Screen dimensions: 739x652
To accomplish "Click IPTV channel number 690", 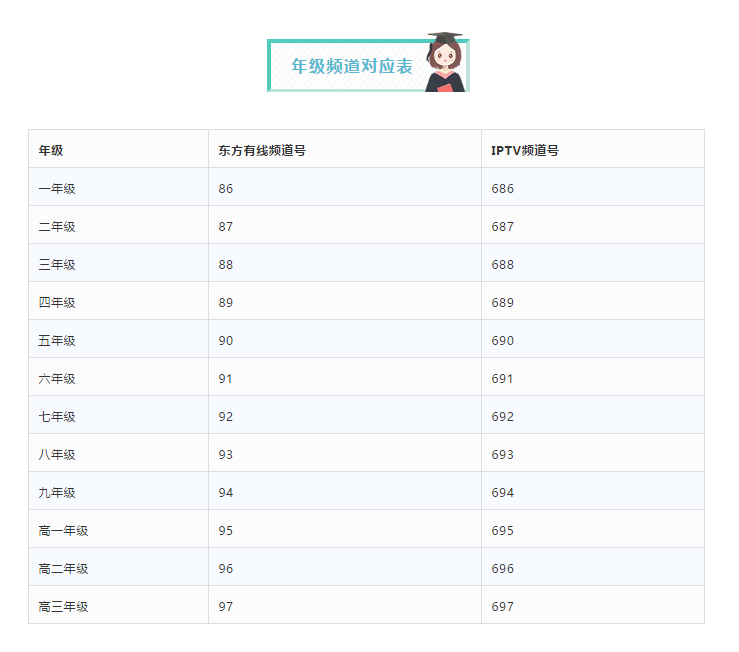I will pyautogui.click(x=503, y=340).
